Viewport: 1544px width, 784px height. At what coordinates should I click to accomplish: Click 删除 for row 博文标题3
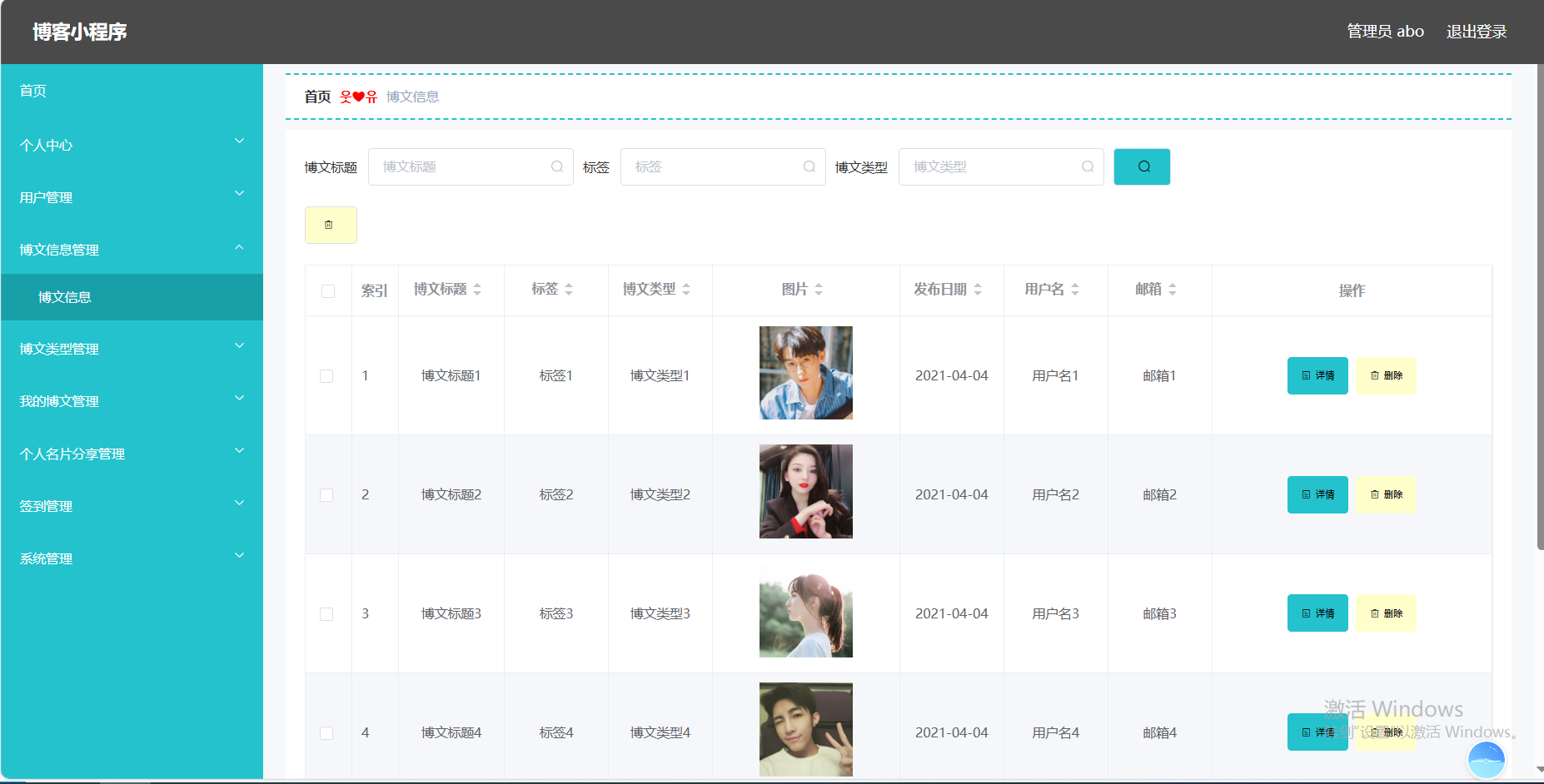click(x=1386, y=613)
